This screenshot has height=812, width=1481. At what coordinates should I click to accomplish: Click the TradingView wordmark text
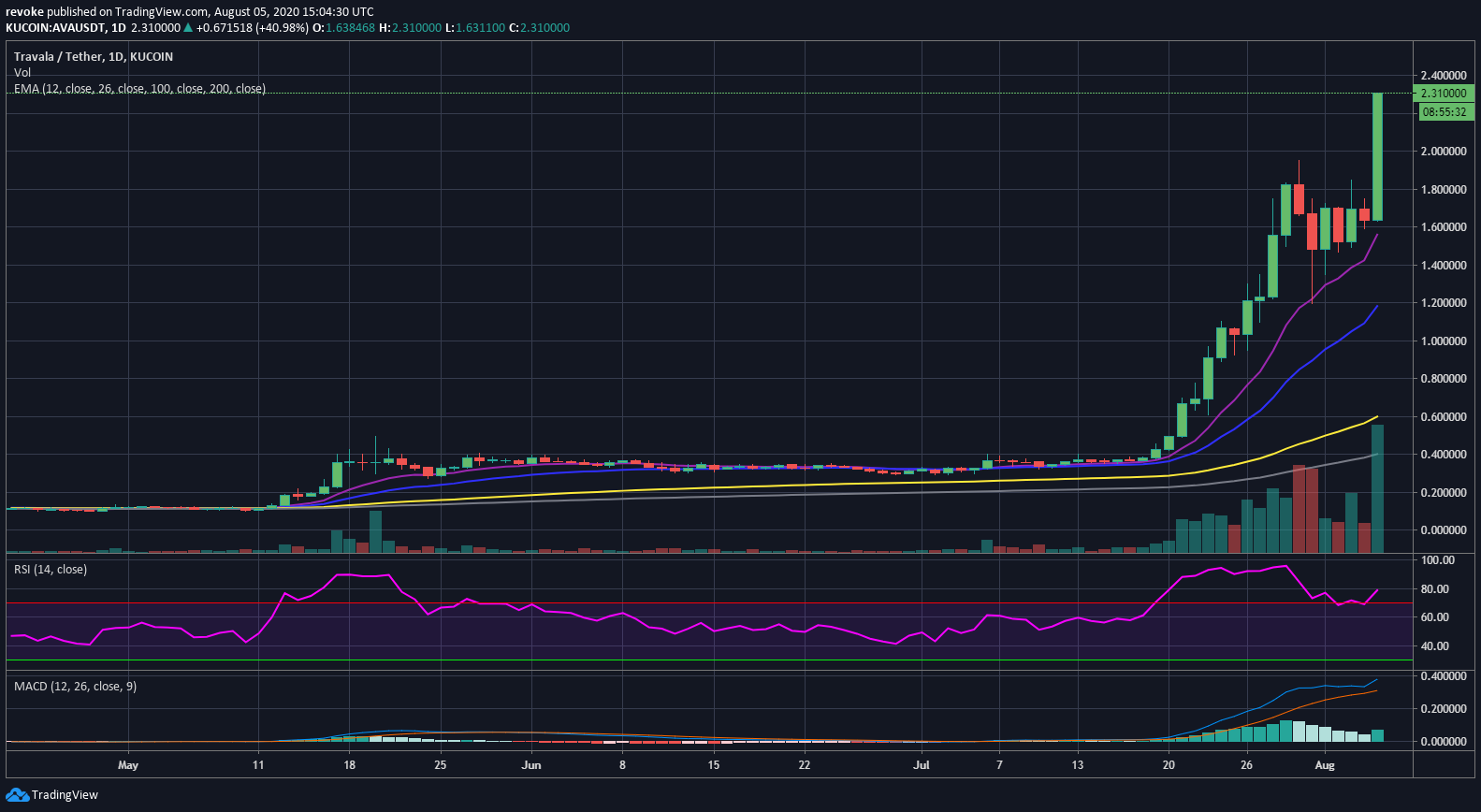[65, 795]
